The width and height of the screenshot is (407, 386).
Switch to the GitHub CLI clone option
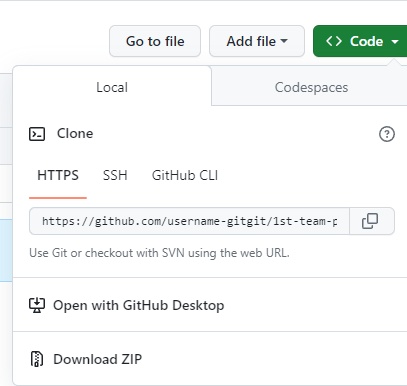point(185,175)
